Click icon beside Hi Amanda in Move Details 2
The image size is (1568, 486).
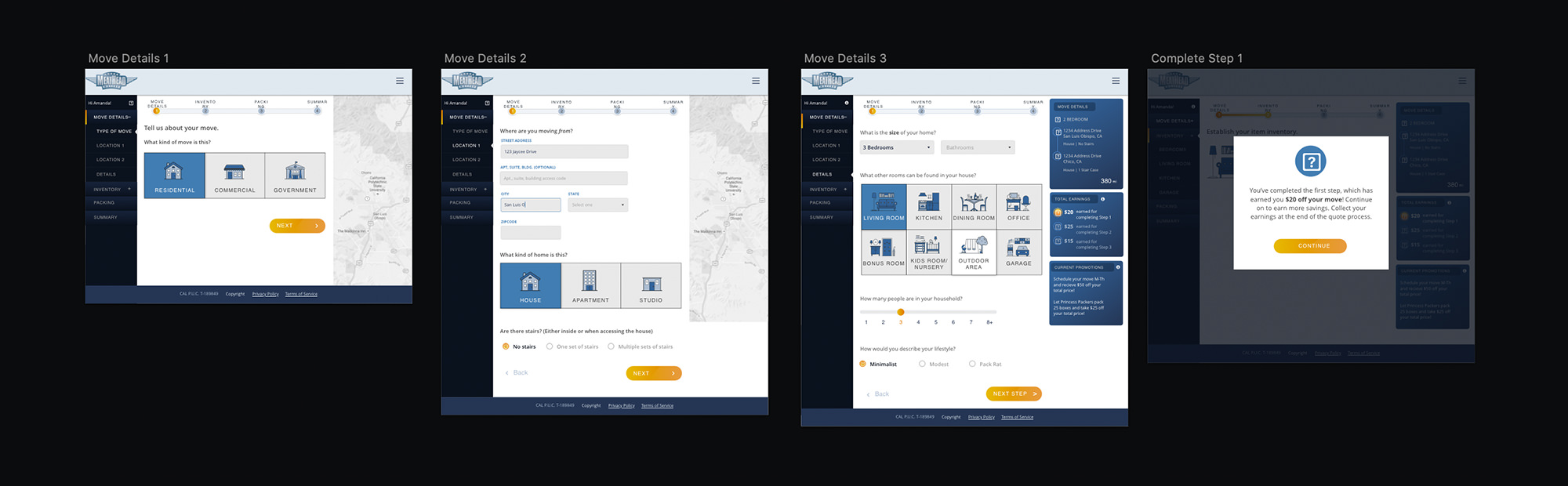point(487,103)
